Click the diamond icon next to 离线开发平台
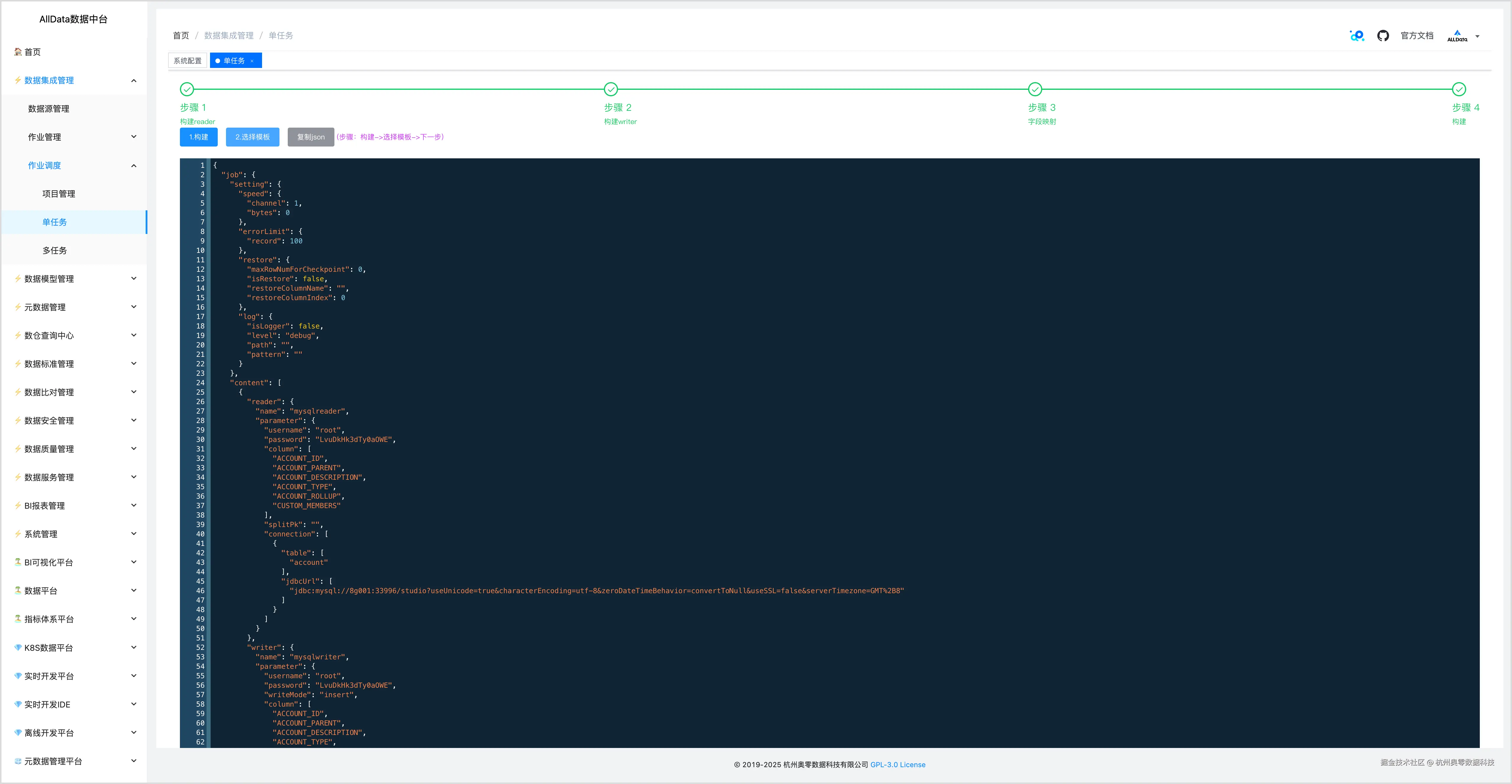 tap(17, 732)
